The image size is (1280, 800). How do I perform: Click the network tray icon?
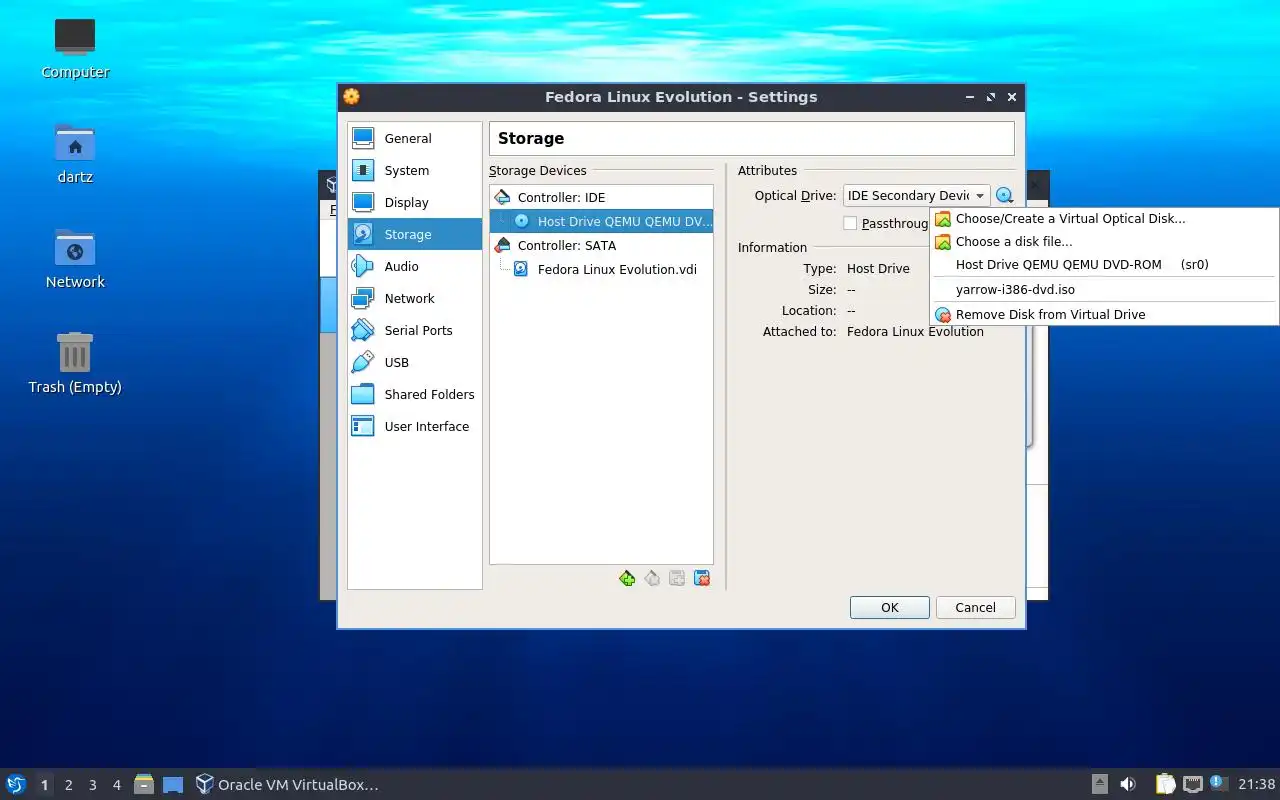[x=1193, y=784]
